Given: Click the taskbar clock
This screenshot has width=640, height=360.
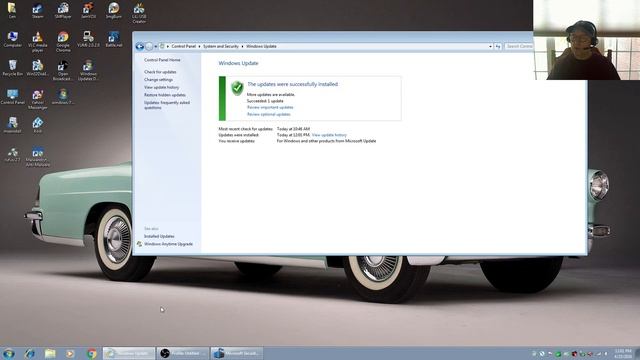Looking at the screenshot, I should (x=623, y=353).
